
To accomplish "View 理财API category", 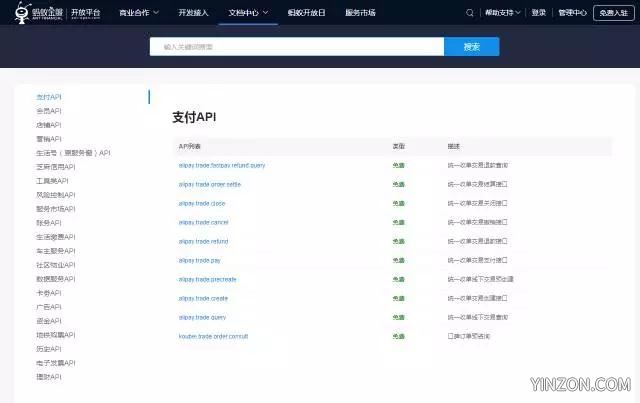I will point(49,377).
